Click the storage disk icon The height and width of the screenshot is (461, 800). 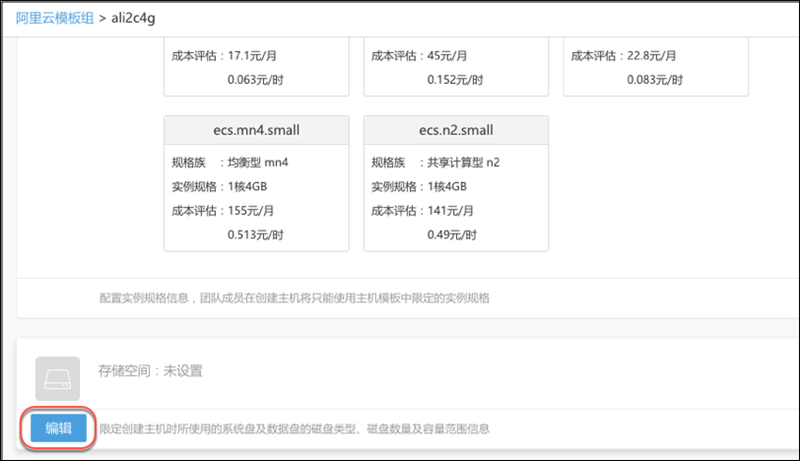click(57, 377)
